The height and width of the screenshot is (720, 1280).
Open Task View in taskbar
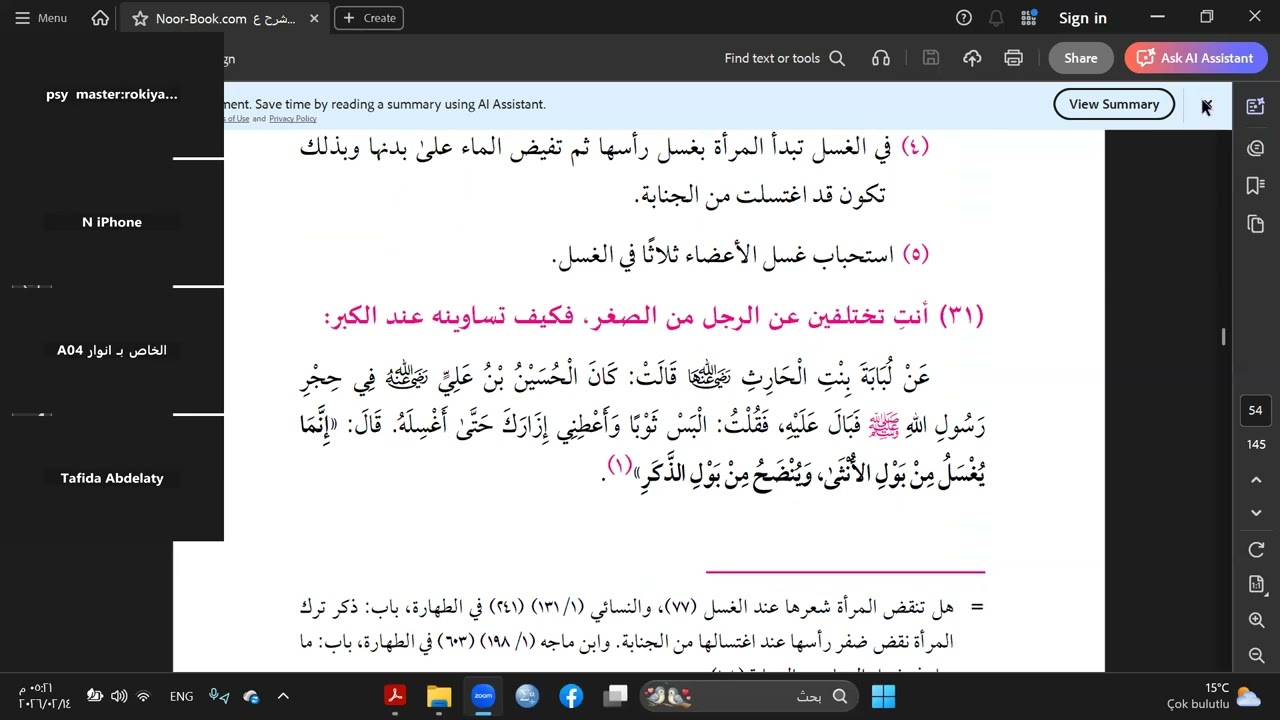[616, 696]
